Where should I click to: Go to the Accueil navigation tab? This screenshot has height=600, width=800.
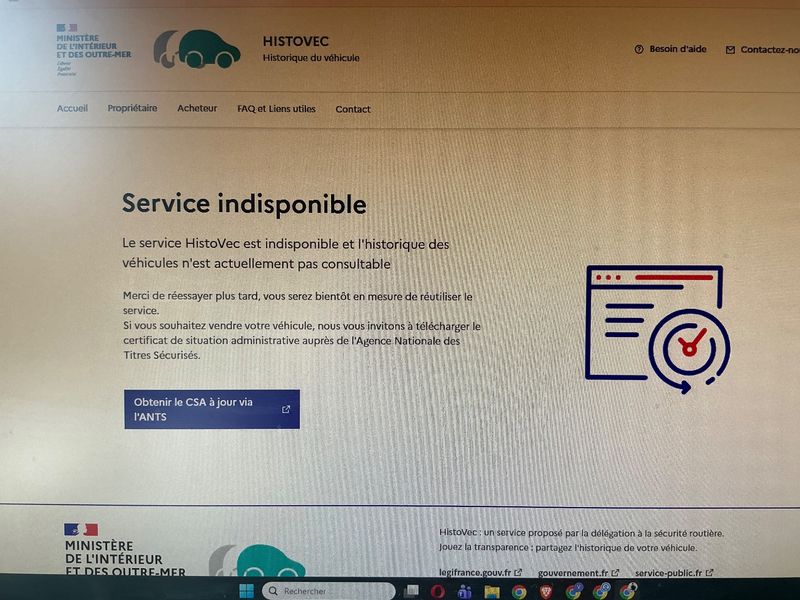point(72,108)
